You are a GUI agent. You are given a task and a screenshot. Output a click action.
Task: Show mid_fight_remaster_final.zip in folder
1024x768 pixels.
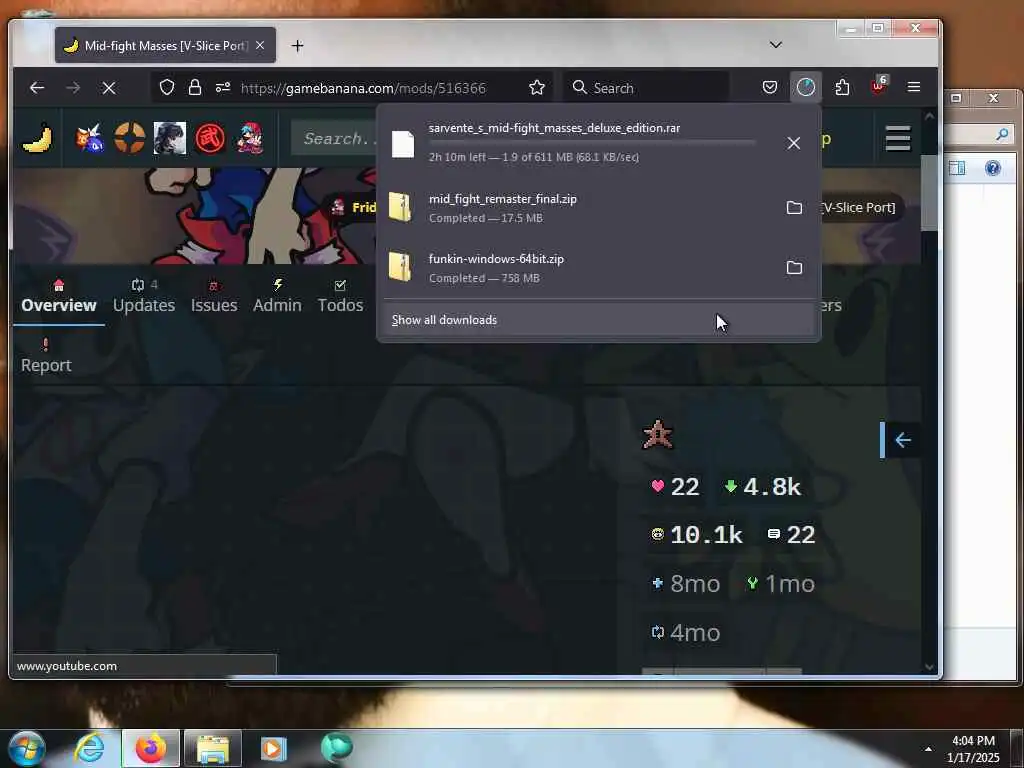[x=794, y=208]
